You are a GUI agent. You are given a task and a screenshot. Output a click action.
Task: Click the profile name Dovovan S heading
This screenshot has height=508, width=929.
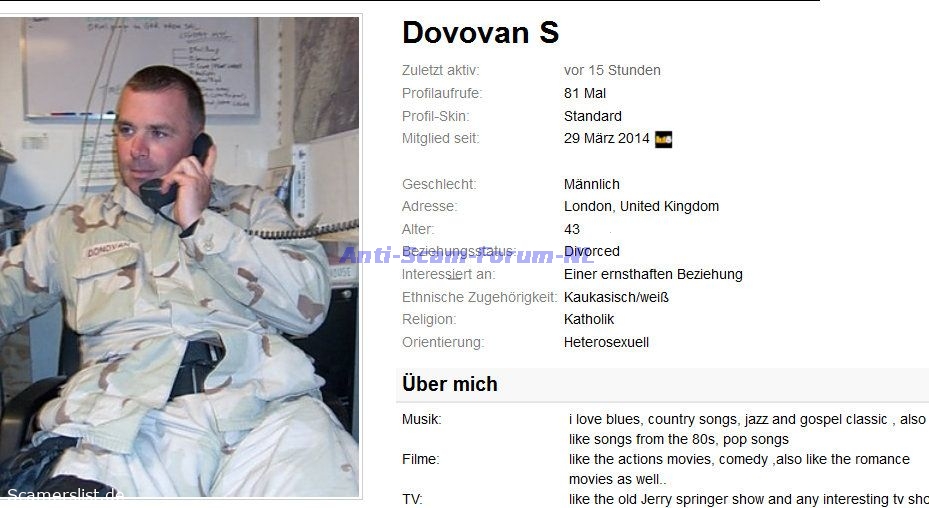coord(480,33)
